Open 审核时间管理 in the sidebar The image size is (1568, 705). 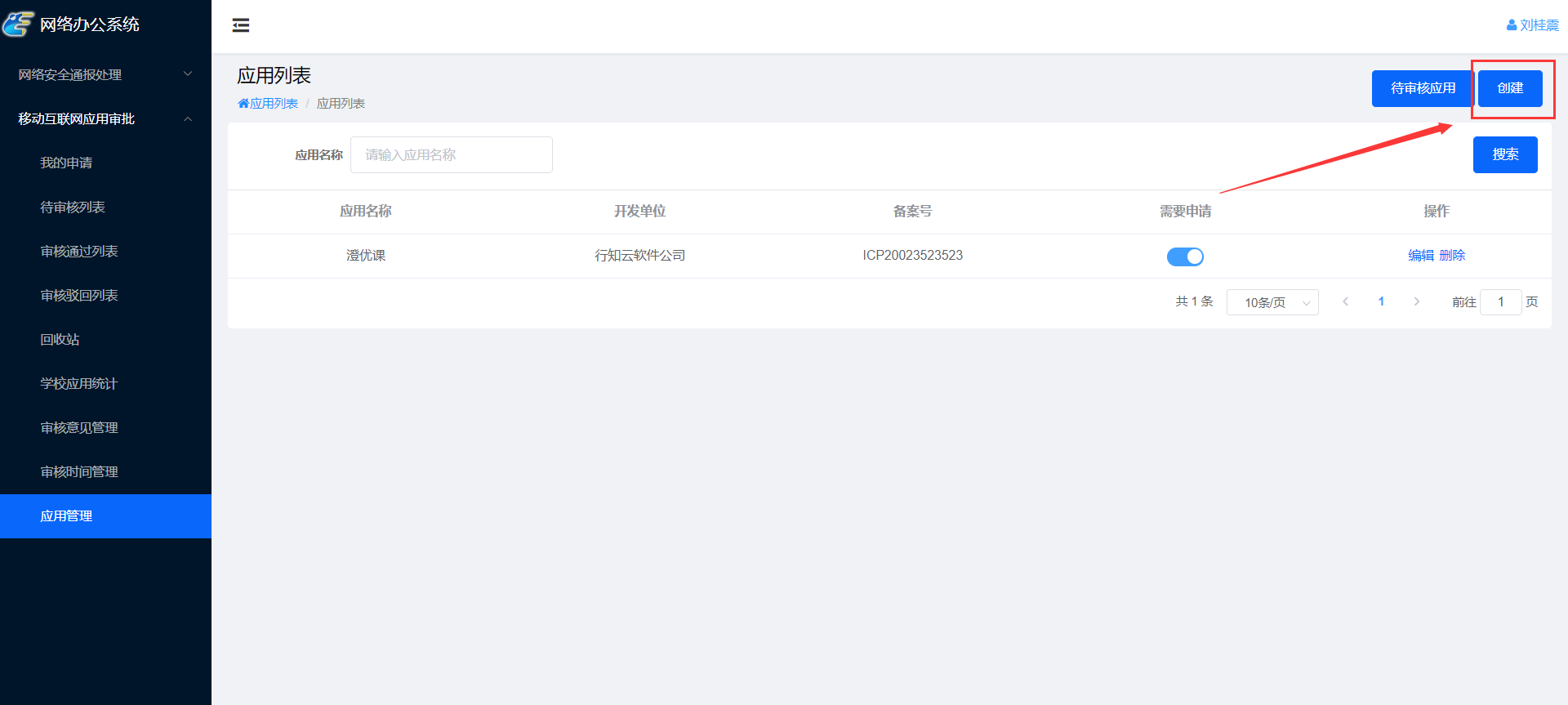point(105,471)
